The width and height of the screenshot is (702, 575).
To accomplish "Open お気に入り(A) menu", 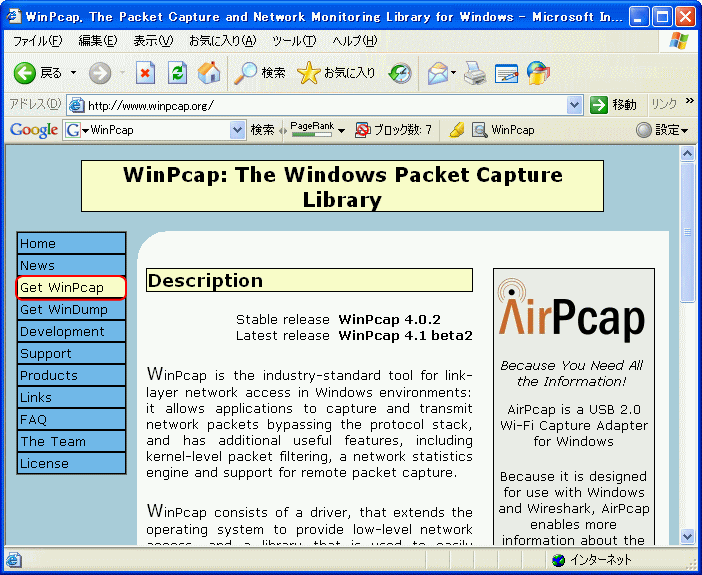I will tap(223, 41).
